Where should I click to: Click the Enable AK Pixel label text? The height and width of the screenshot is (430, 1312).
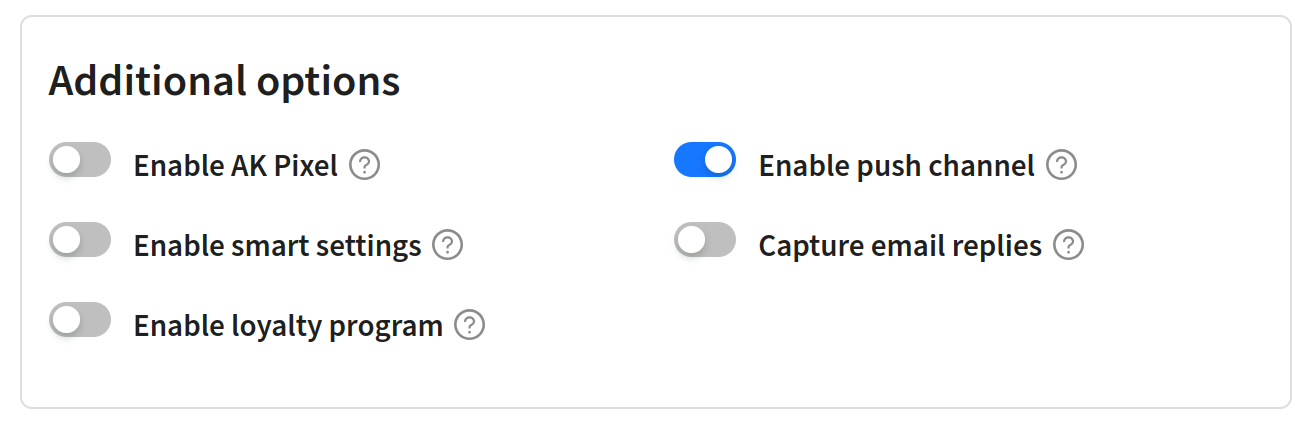pyautogui.click(x=236, y=165)
